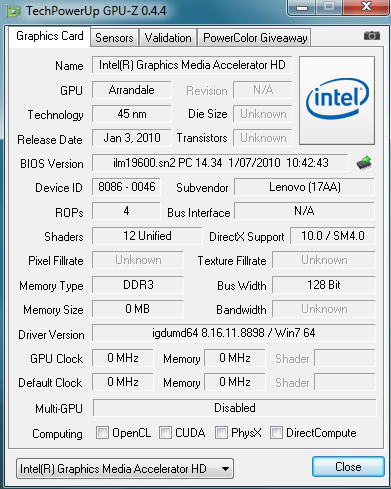This screenshot has width=391, height=489.
Task: Click the Transistors Unknown field
Action: point(263,138)
